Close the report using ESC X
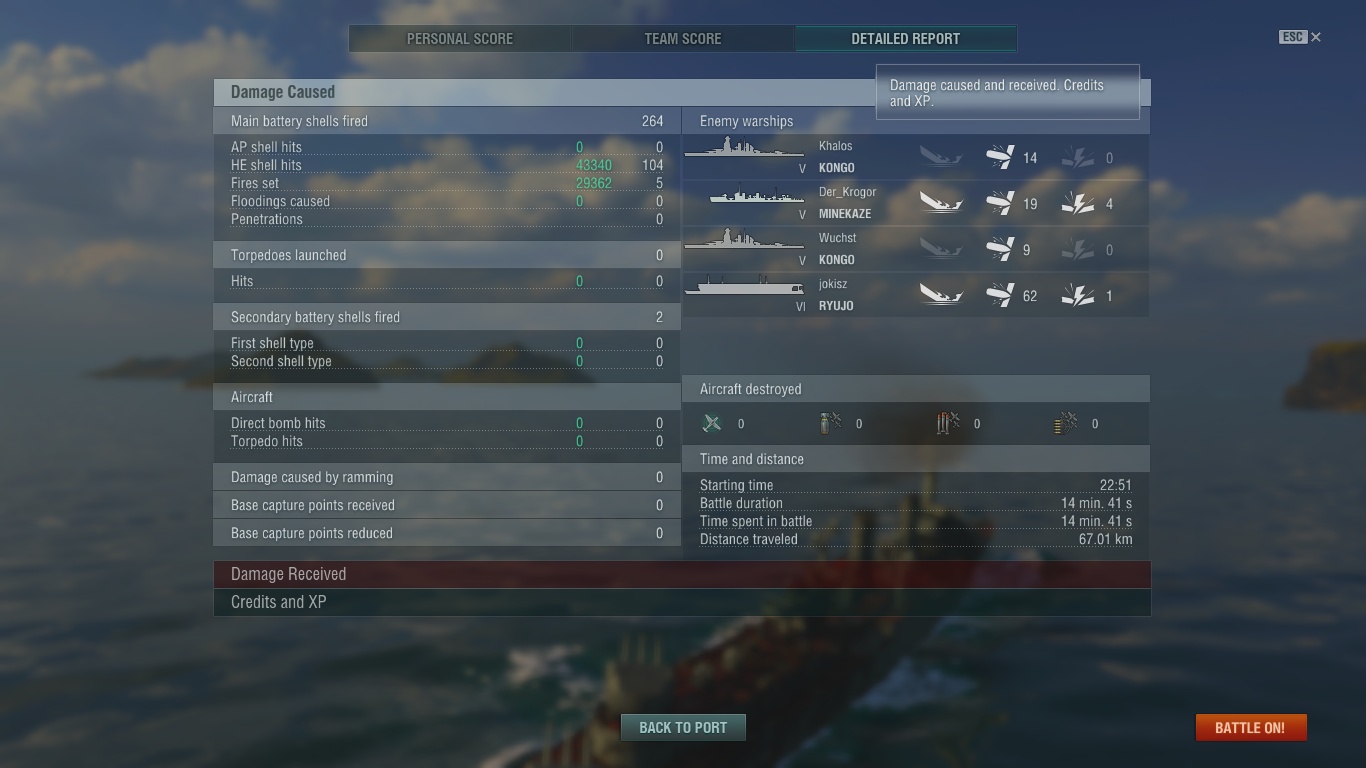1366x768 pixels. click(x=1300, y=37)
